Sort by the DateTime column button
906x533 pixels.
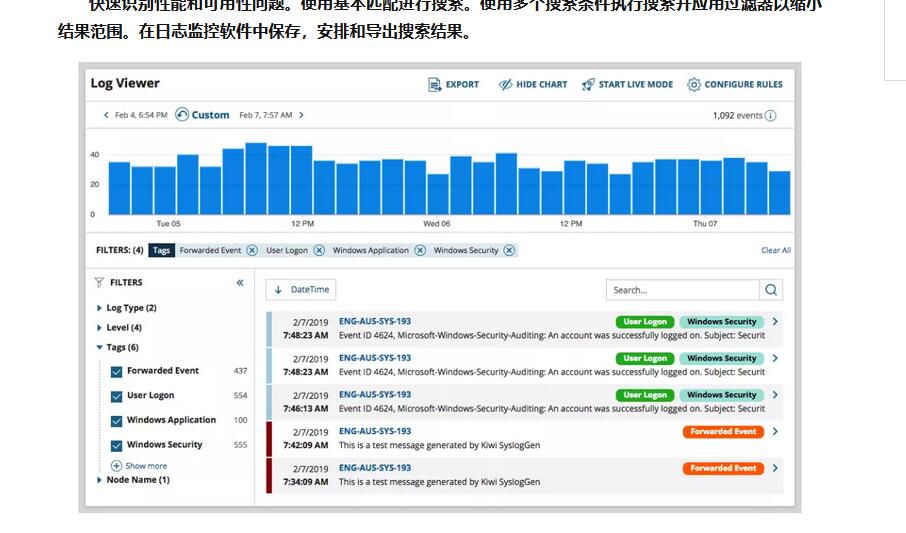(301, 290)
